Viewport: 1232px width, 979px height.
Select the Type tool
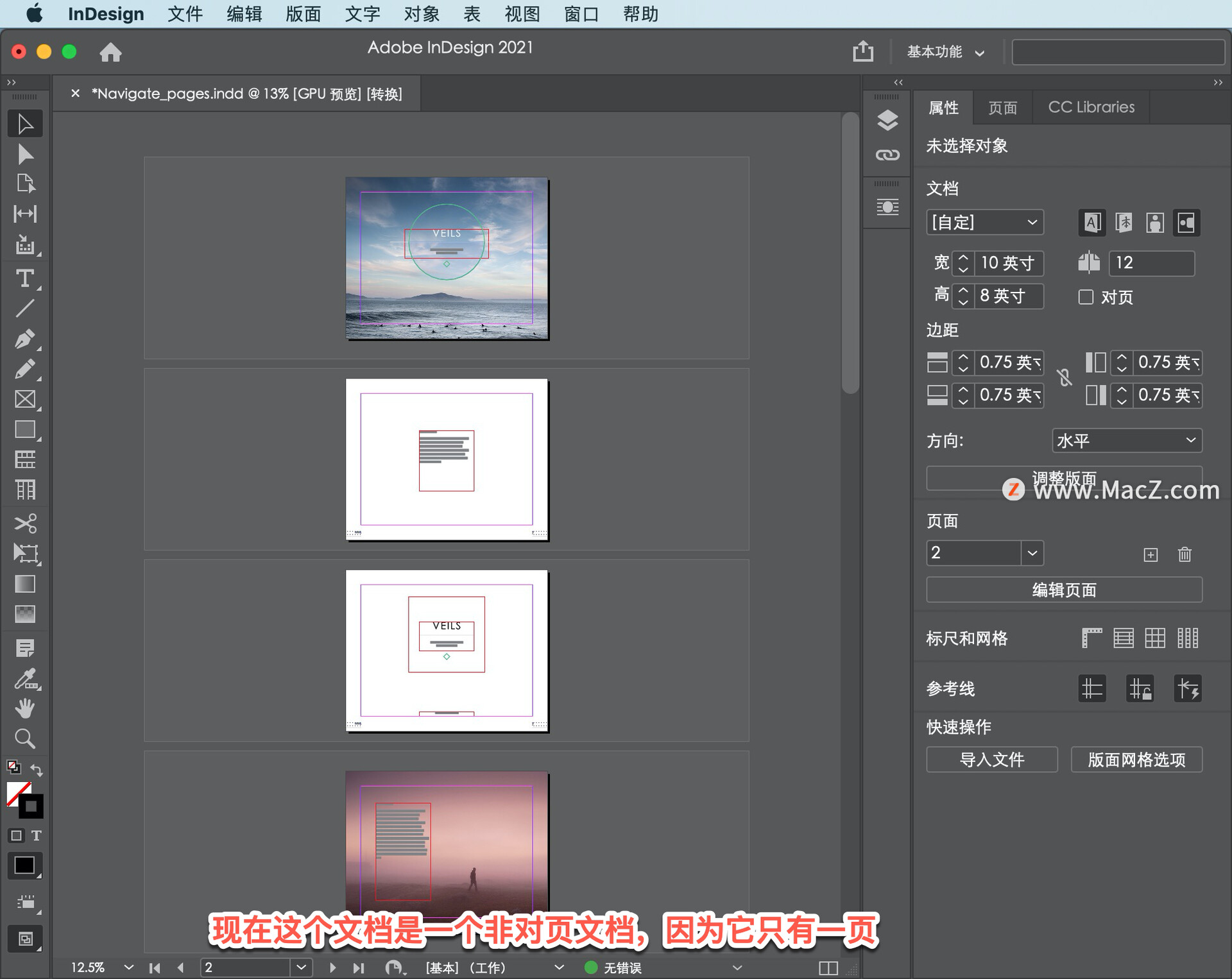click(x=25, y=278)
